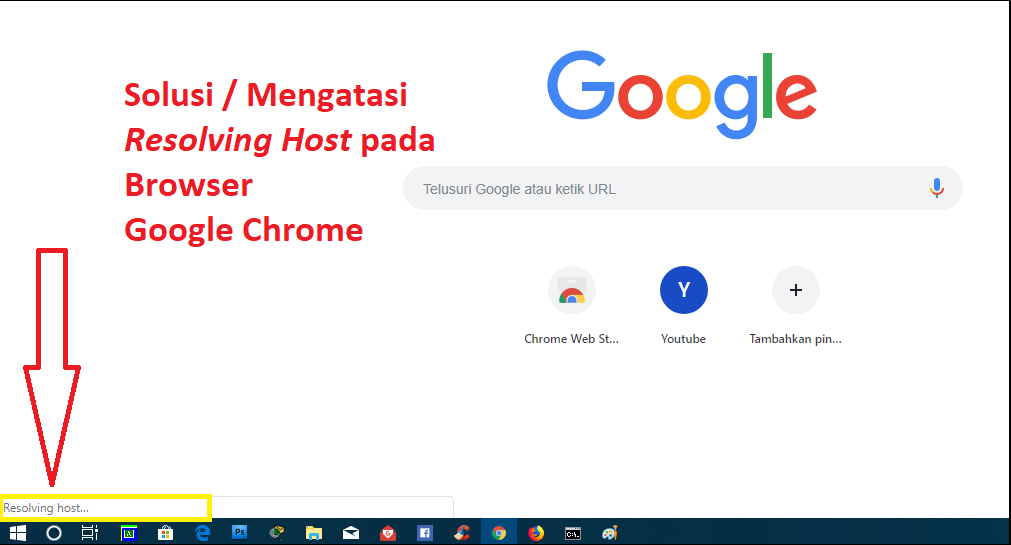Click the Google search box
The width and height of the screenshot is (1011, 545).
683,188
